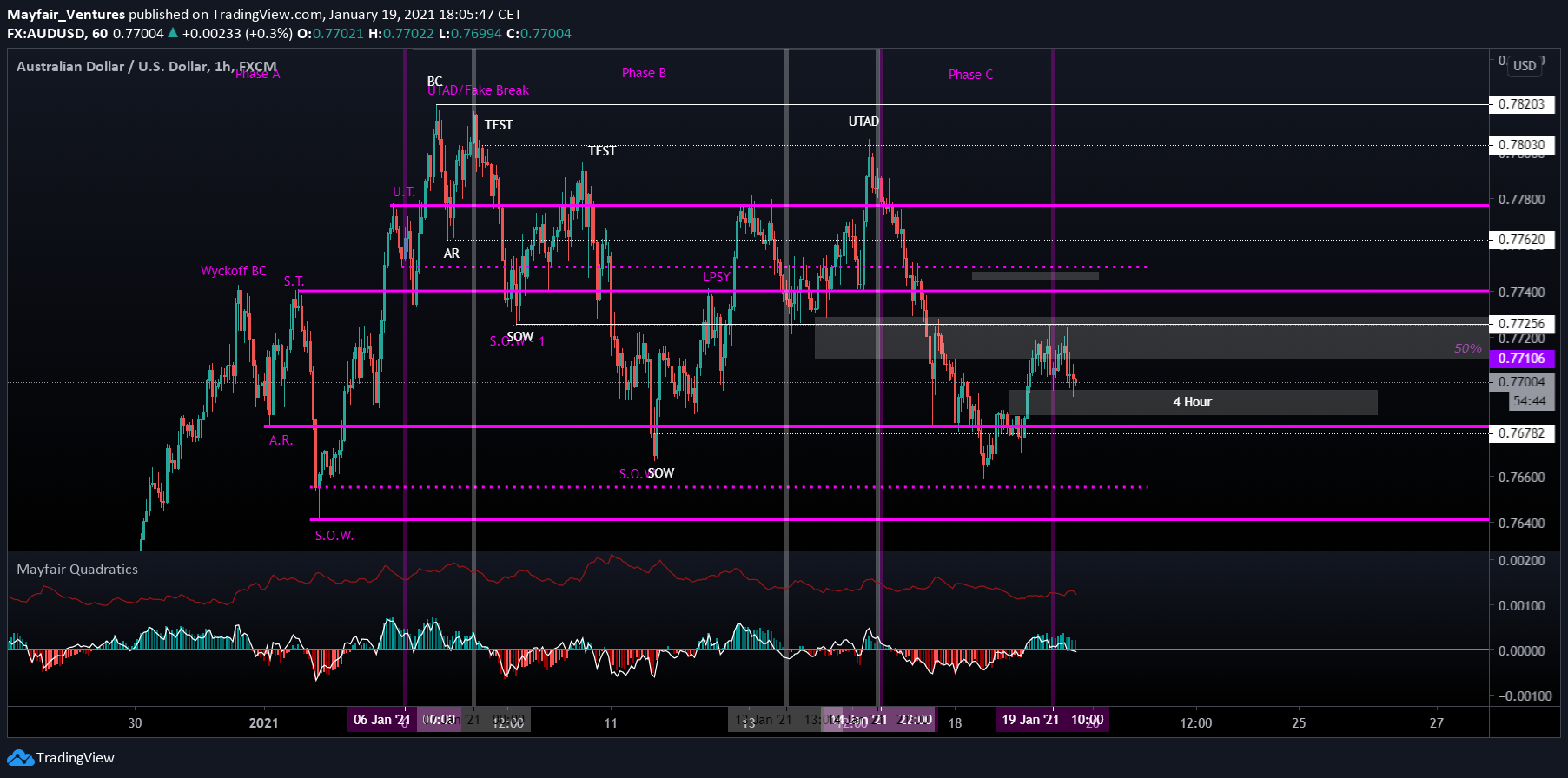This screenshot has width=1568, height=778.
Task: Click the current price 0.77004 tag
Action: coord(1522,382)
